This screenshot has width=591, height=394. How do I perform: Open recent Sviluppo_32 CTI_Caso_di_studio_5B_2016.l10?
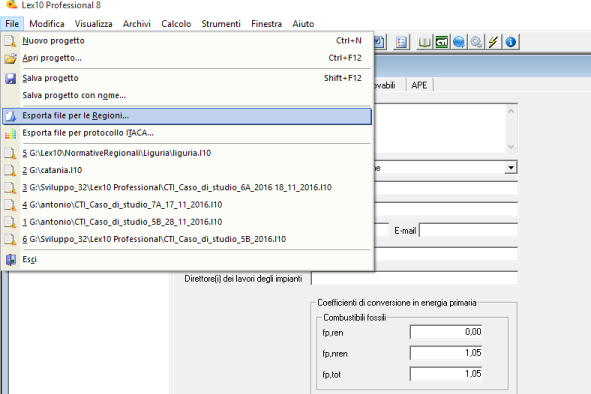187,239
